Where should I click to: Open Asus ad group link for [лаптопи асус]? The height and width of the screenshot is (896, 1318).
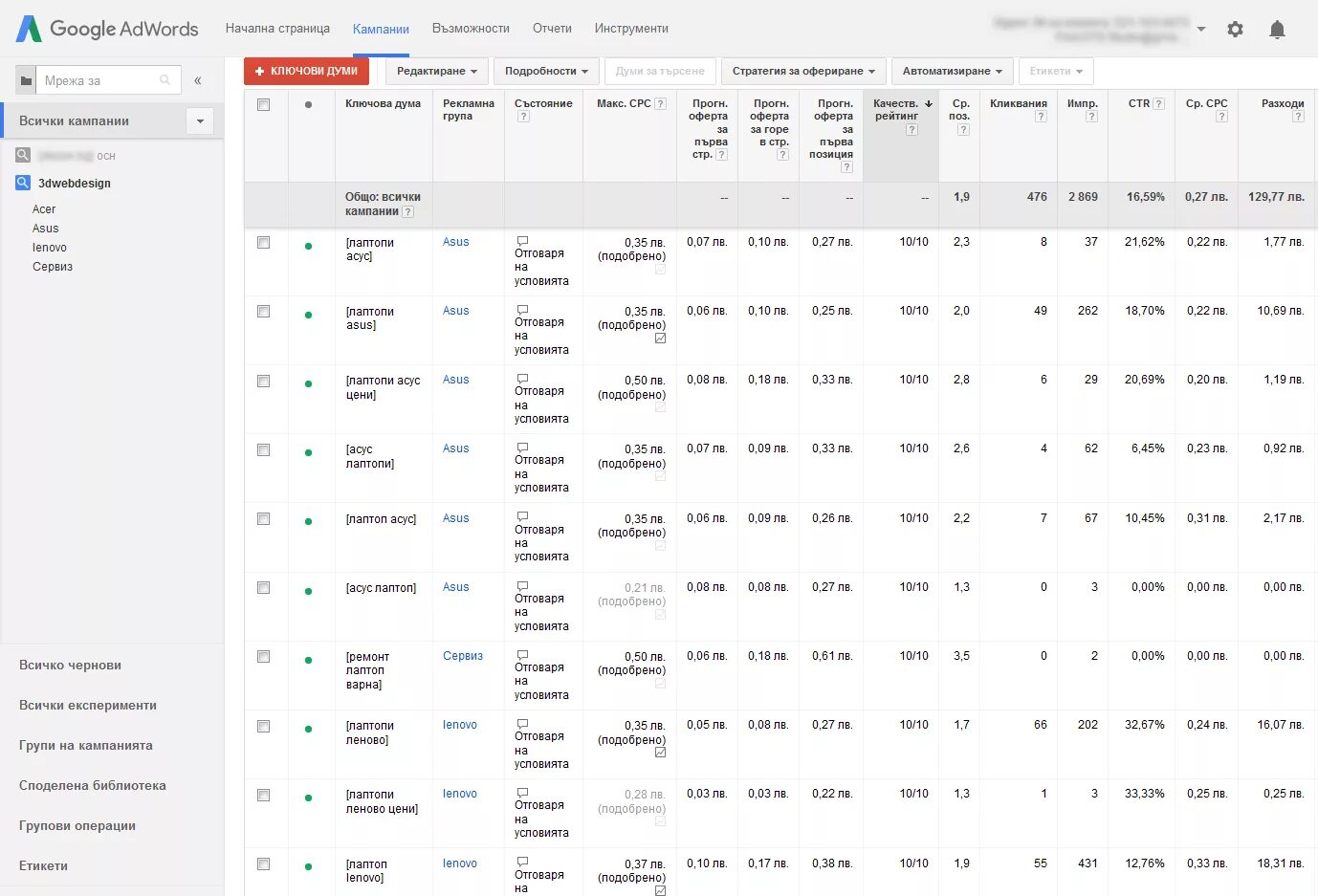click(x=455, y=242)
